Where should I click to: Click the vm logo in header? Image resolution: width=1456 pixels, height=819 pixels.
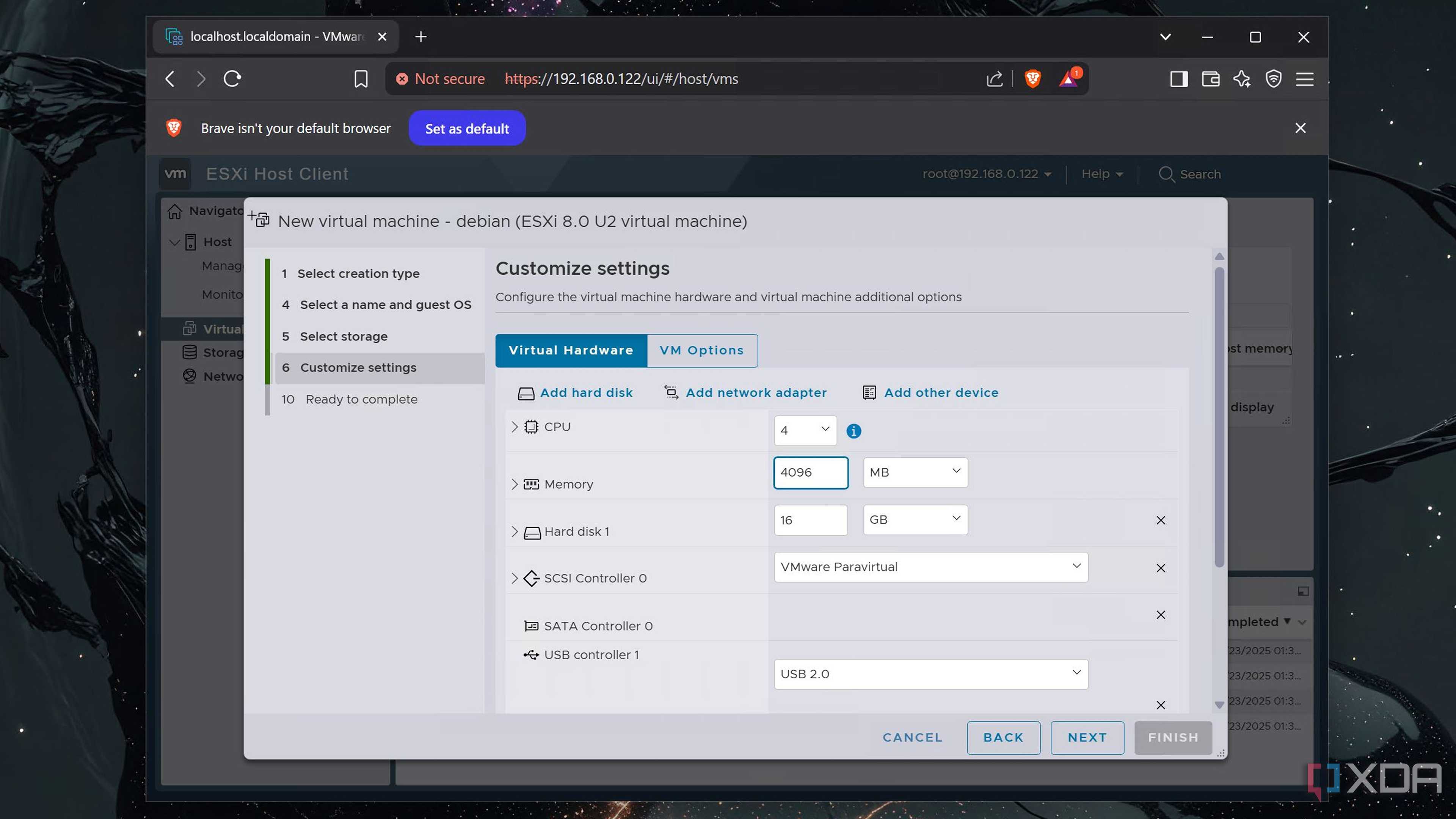[175, 174]
